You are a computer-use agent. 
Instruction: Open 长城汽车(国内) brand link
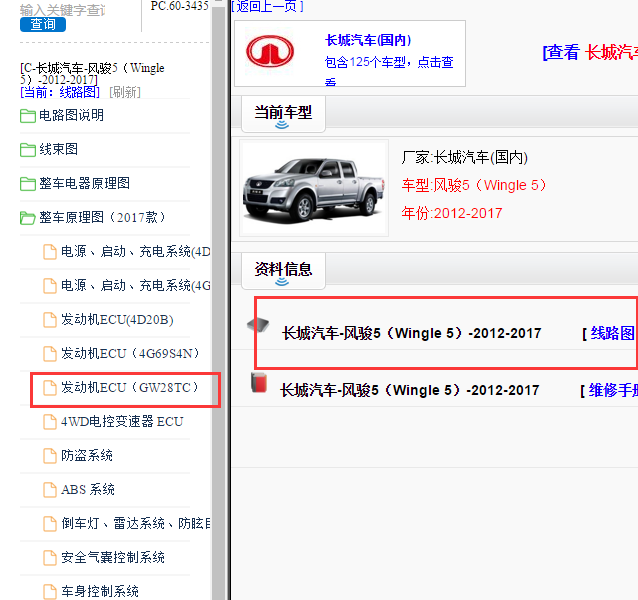[368, 40]
